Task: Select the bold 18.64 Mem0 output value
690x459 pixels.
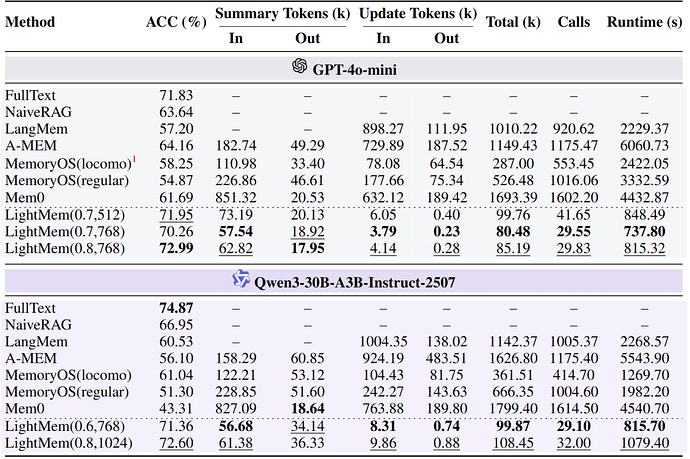Action: (307, 409)
